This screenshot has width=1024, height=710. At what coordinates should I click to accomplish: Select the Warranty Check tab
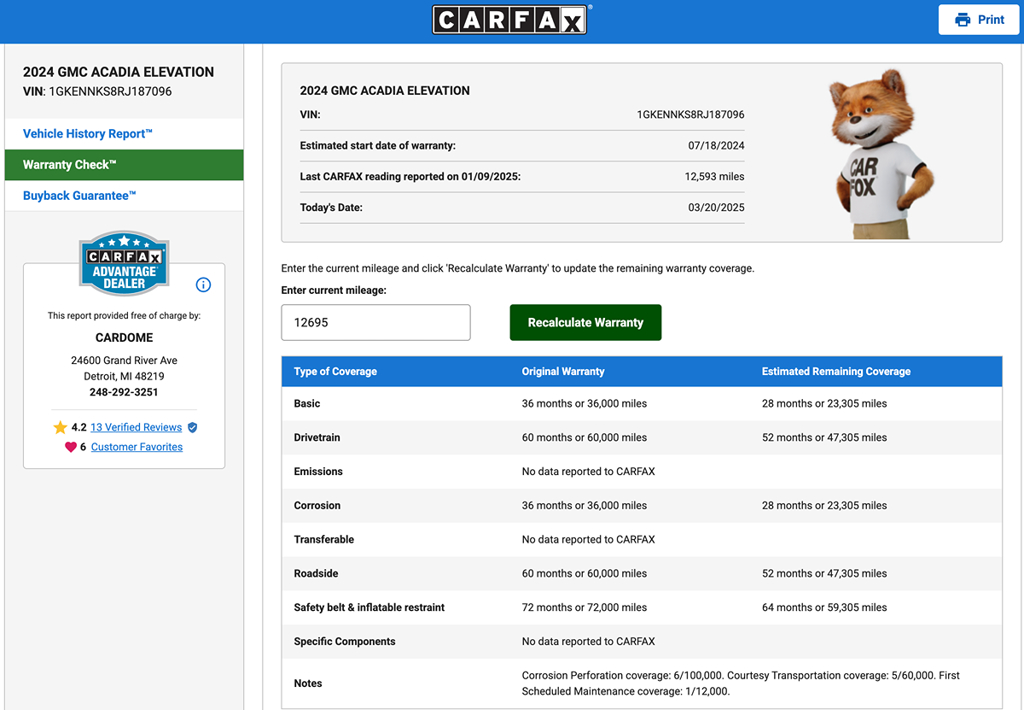point(70,165)
